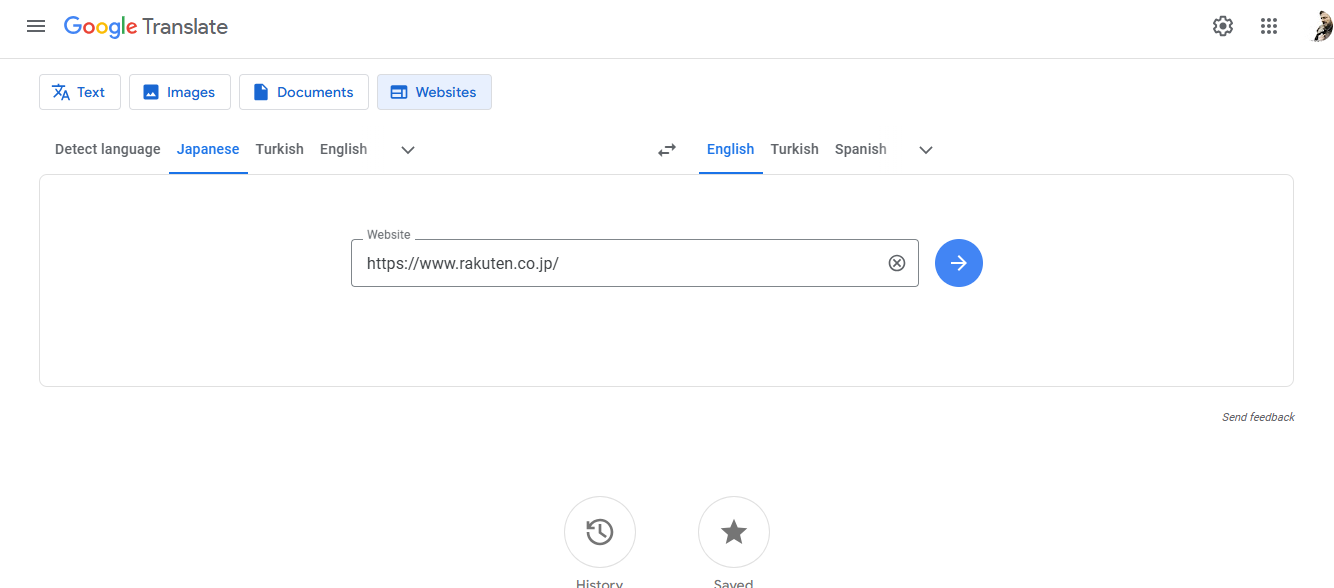Viewport: 1334px width, 588px height.
Task: Open translation History
Action: 600,531
